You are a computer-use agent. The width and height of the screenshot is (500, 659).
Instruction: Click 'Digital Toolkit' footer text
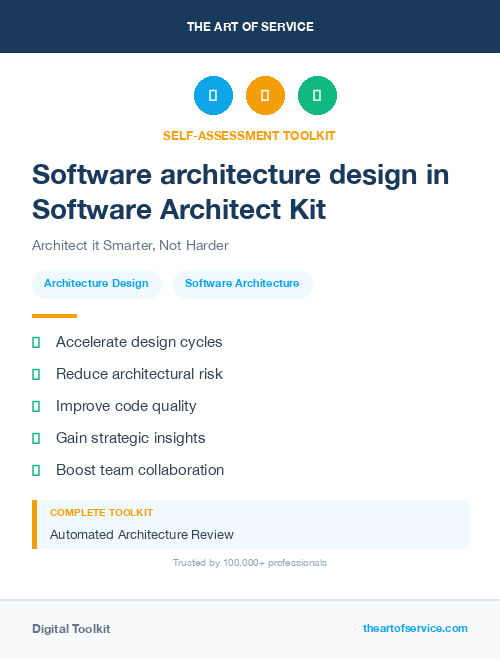tap(71, 629)
